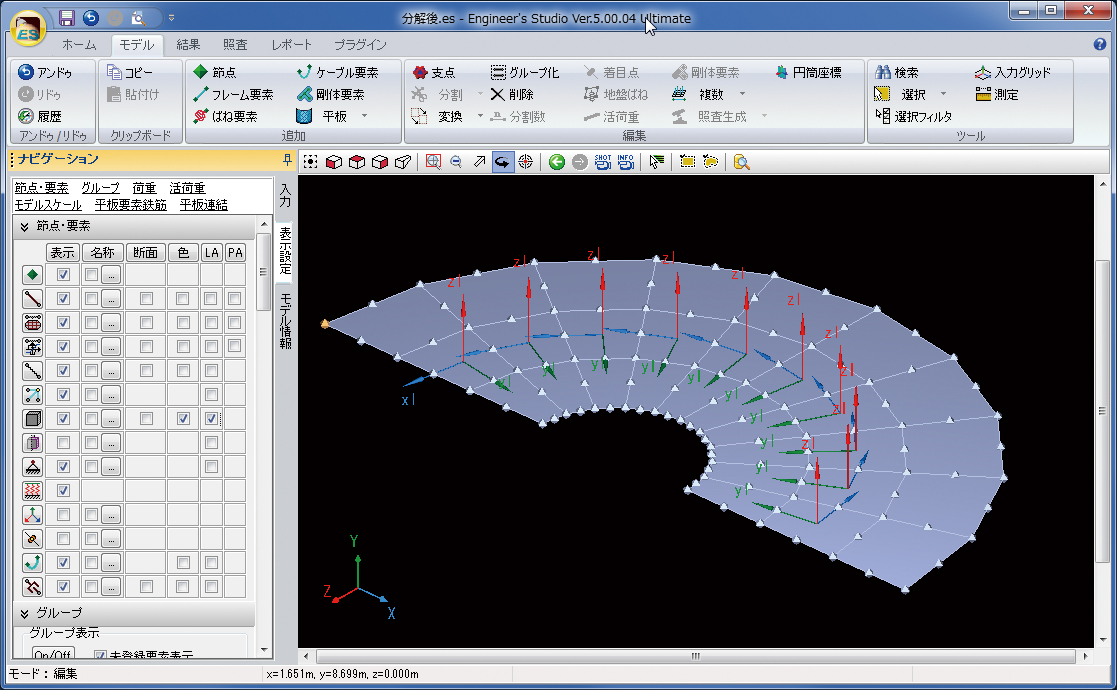Click the zoom-out magnifier icon
1117x690 pixels.
point(456,162)
